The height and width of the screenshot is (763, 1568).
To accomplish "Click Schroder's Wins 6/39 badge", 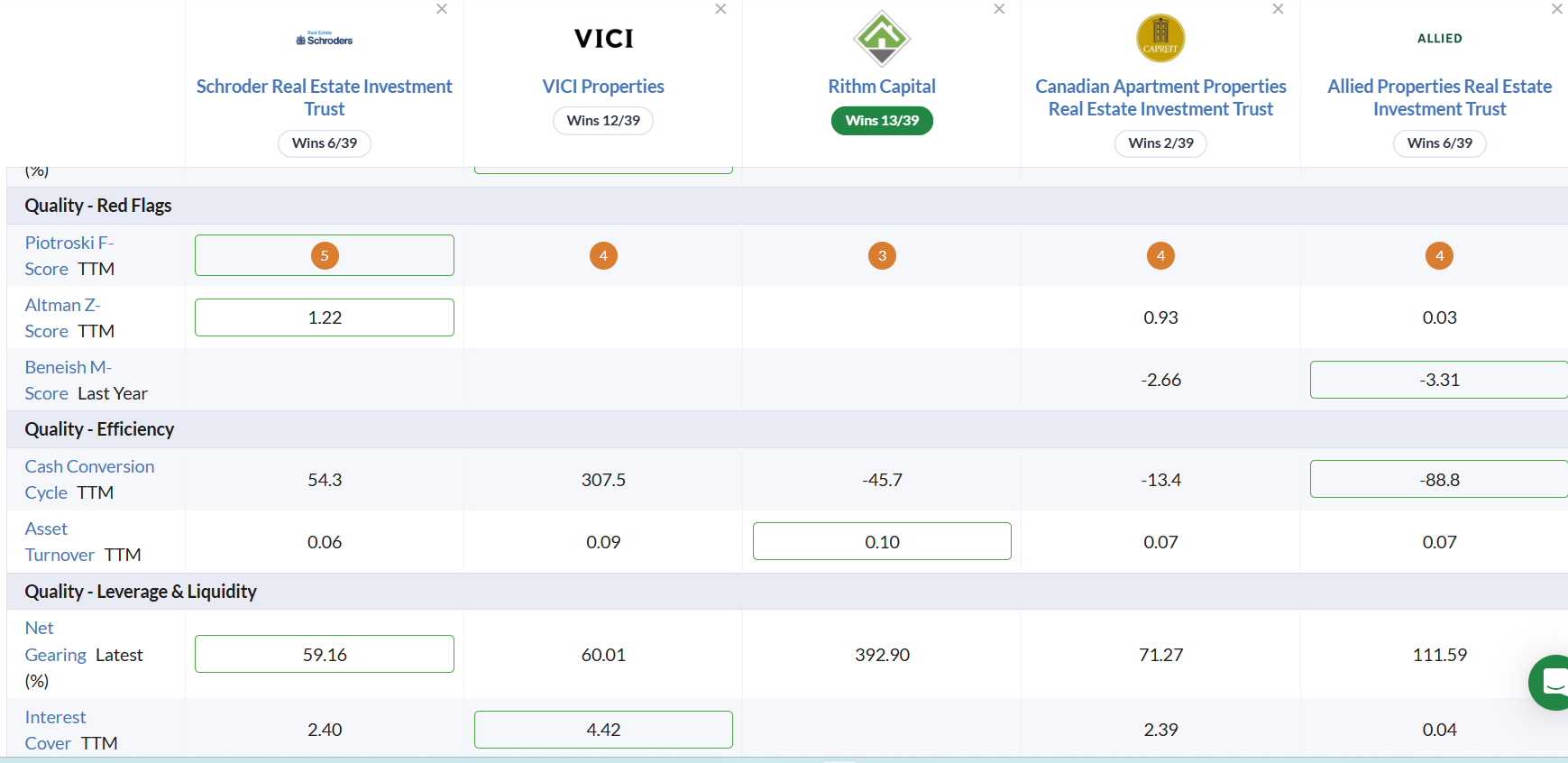I will tap(325, 143).
